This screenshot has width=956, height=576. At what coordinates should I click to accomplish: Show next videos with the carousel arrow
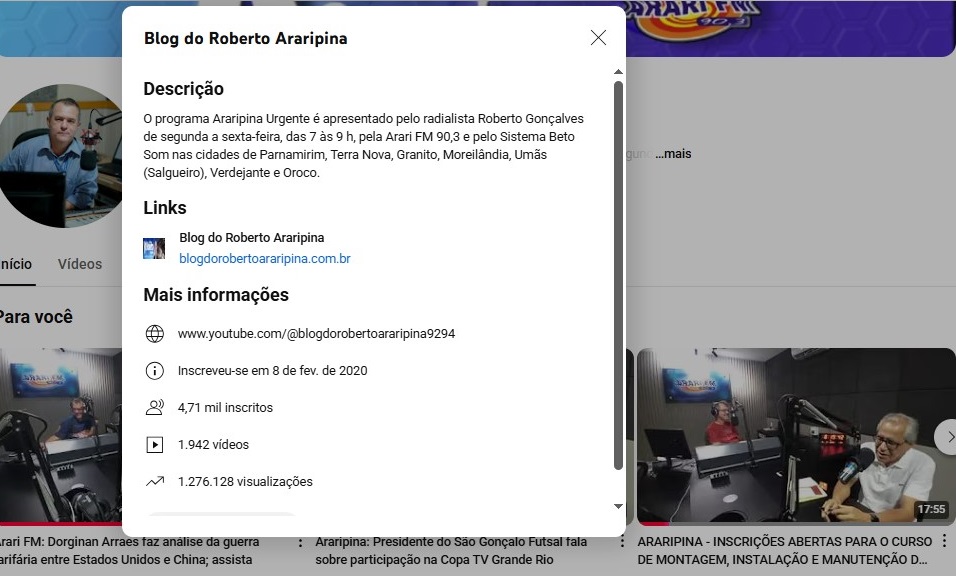(x=947, y=437)
